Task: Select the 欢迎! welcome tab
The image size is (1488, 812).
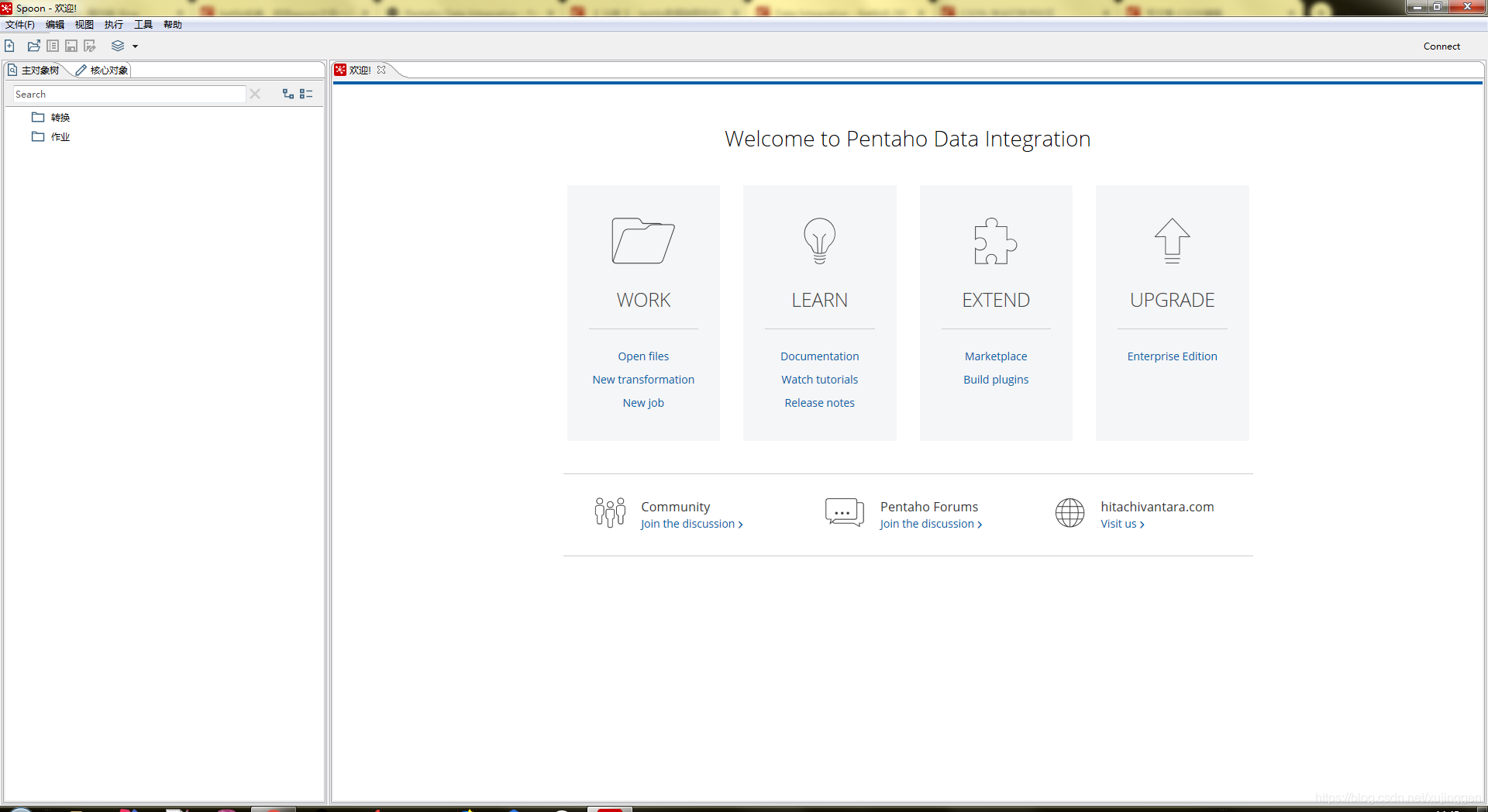Action: tap(360, 70)
